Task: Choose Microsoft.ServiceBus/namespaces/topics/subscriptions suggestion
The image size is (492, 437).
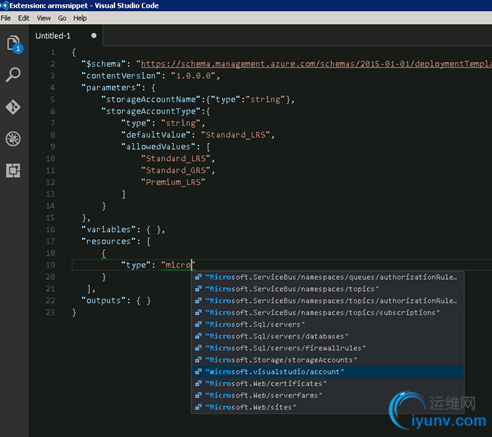Action: 328,313
